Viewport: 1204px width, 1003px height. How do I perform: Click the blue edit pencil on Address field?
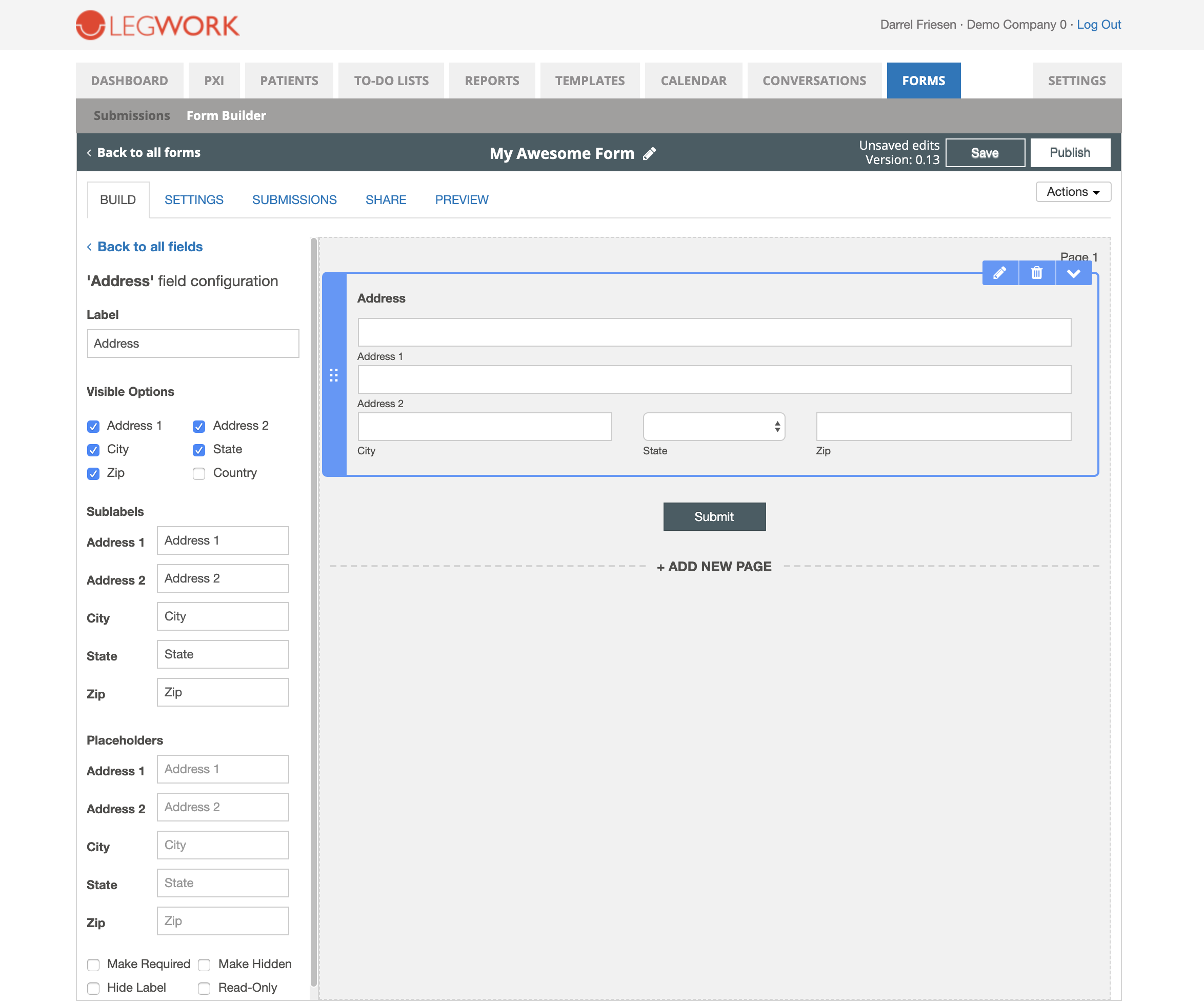pyautogui.click(x=999, y=273)
